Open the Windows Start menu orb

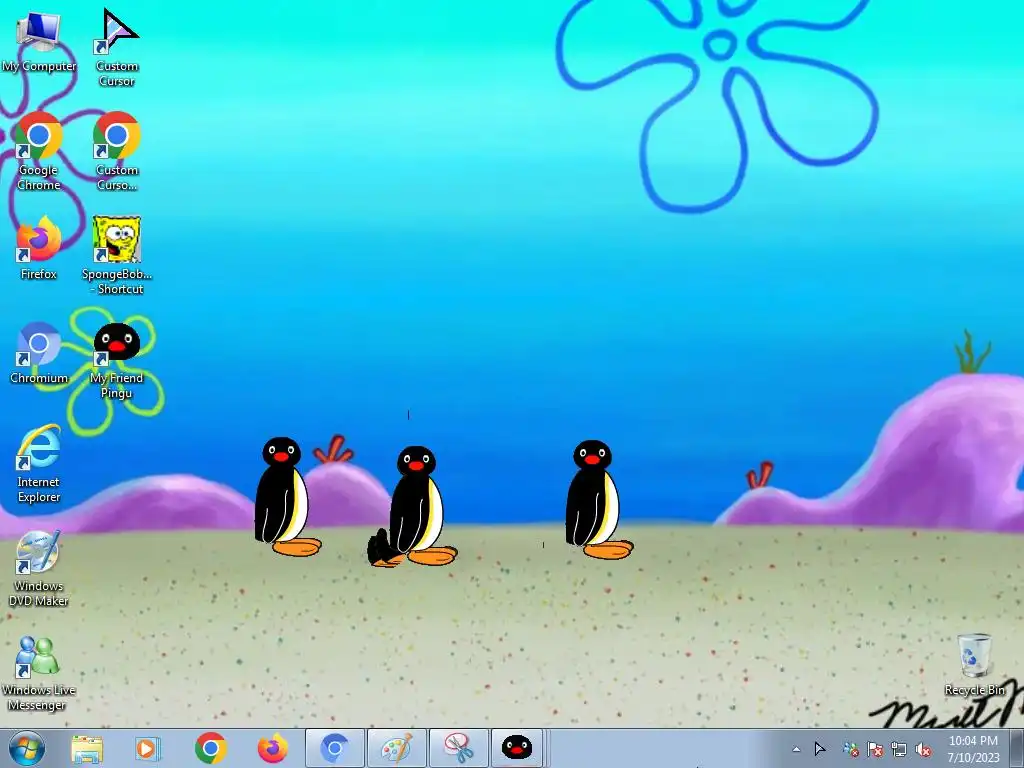point(27,748)
